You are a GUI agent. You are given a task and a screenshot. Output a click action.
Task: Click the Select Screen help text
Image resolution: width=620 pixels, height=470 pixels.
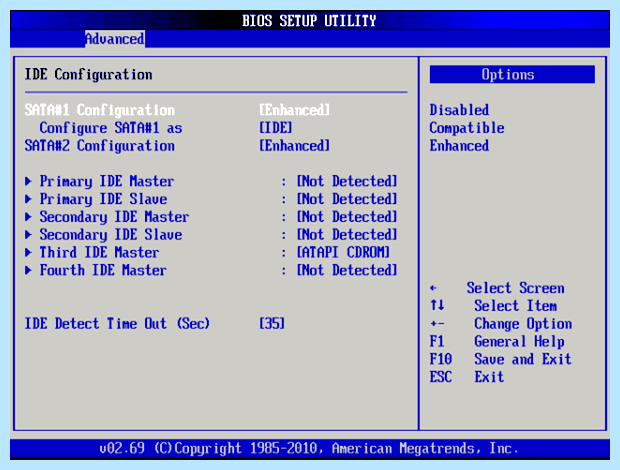(x=515, y=288)
